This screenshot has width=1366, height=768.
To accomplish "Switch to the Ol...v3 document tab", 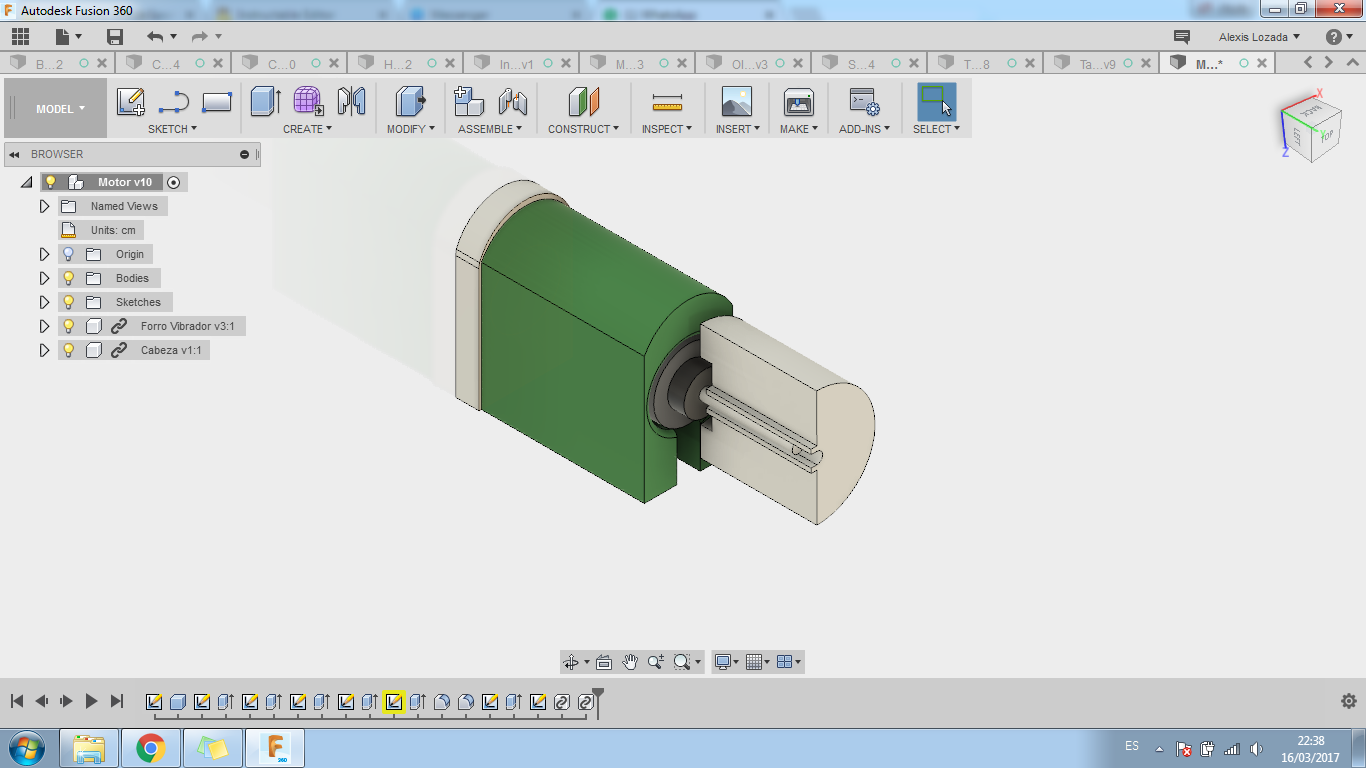I will 753,63.
